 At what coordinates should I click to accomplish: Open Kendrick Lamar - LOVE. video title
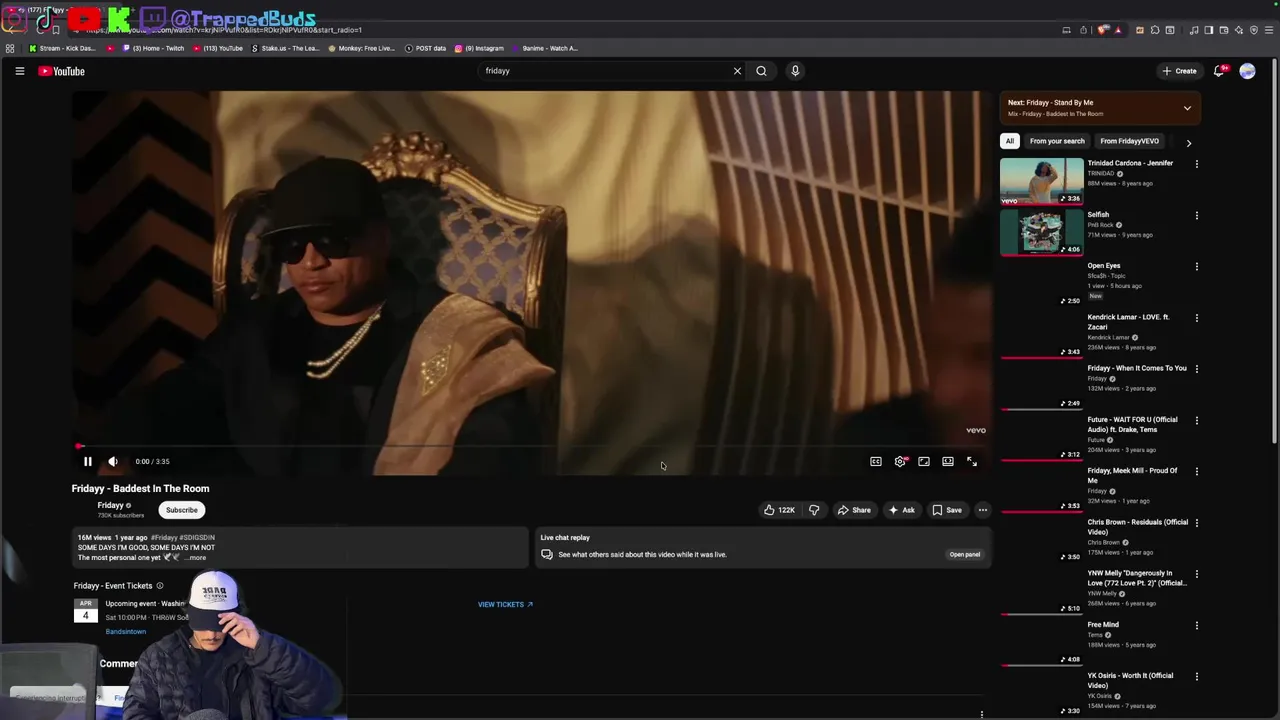[x=1128, y=321]
